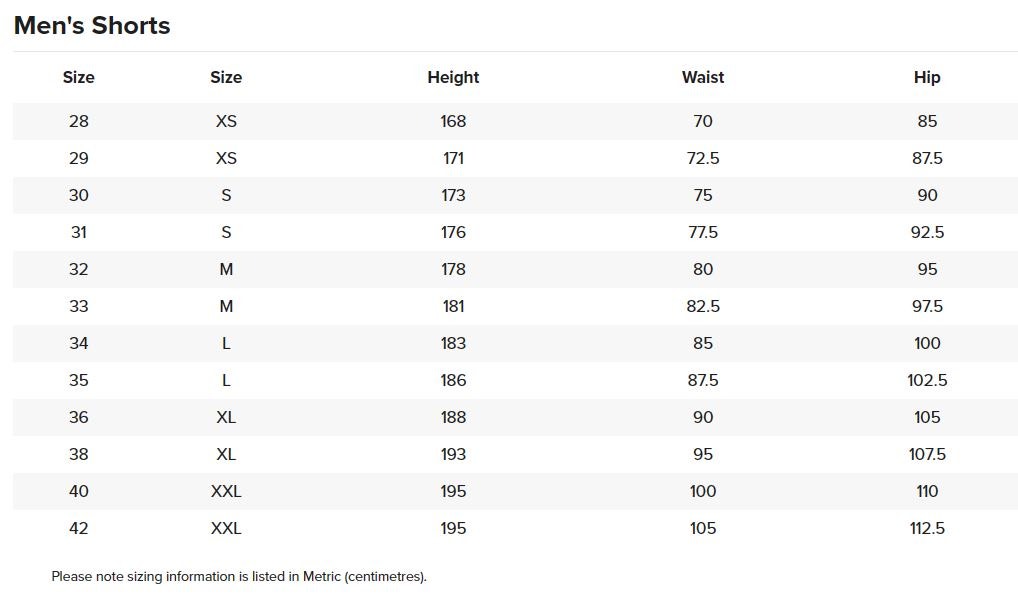Select the size 40 cell
Screen dimensions: 1018x602
(79, 492)
